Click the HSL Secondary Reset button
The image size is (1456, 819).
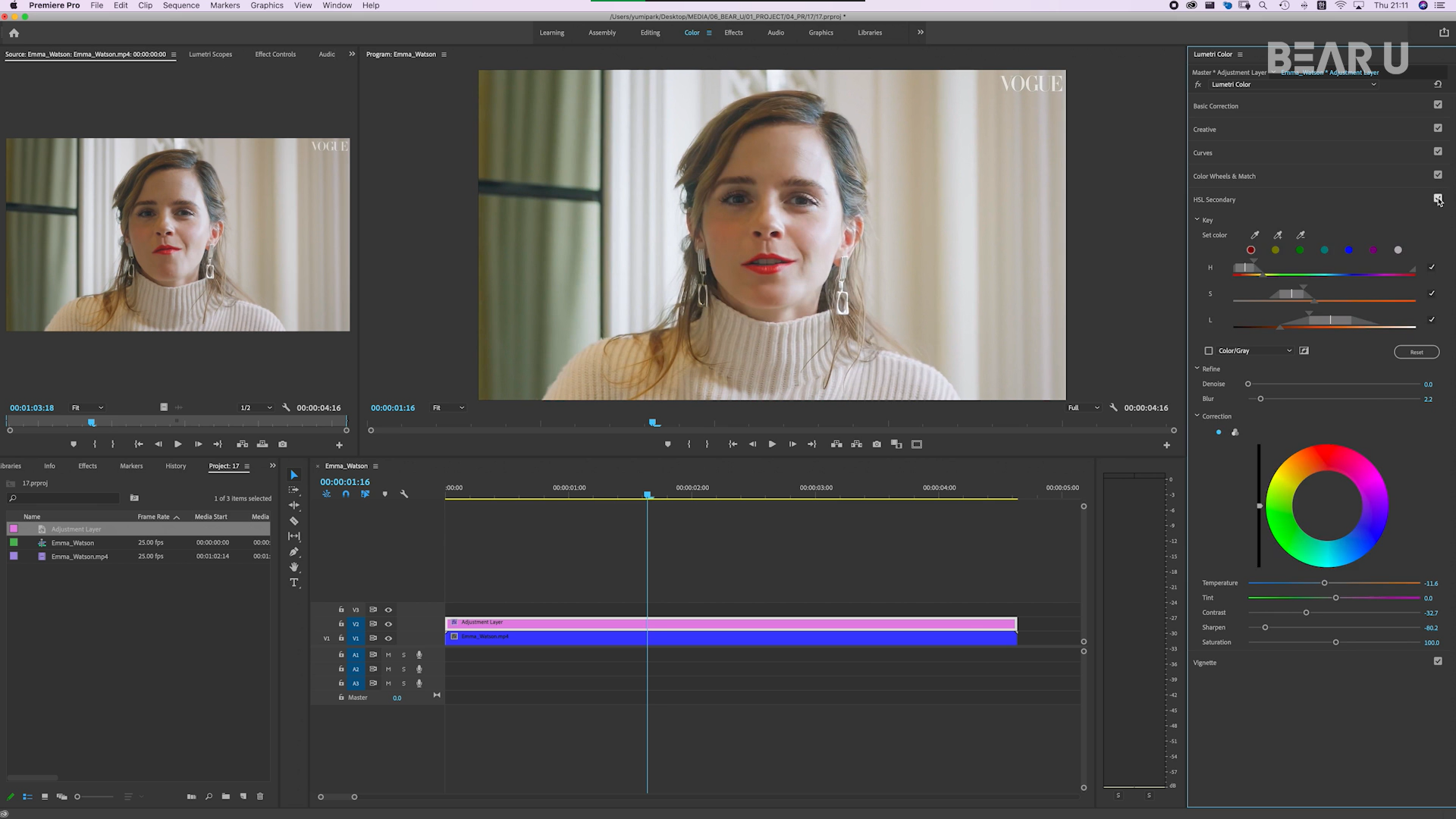(1416, 352)
